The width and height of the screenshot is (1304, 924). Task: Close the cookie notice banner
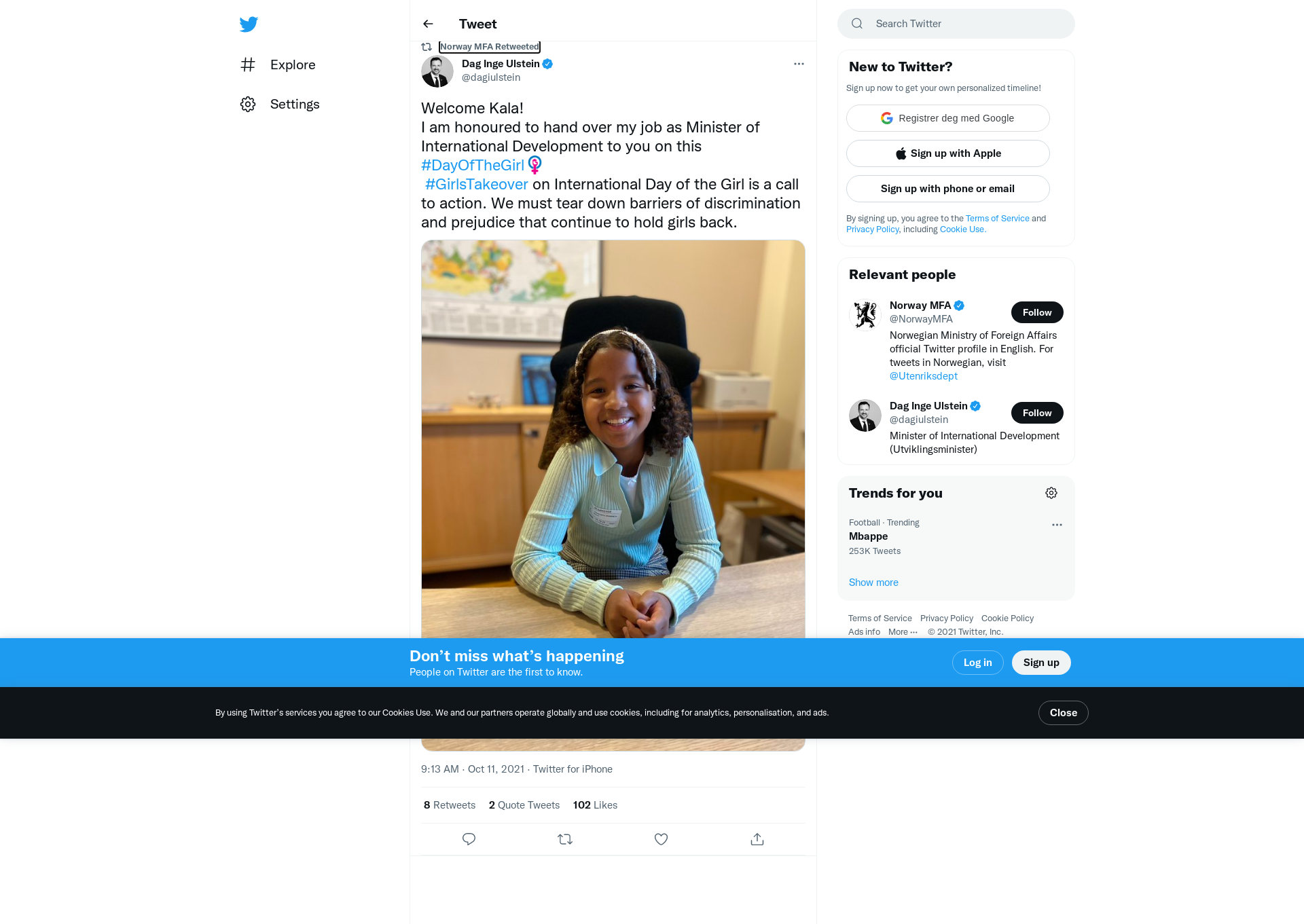tap(1063, 713)
